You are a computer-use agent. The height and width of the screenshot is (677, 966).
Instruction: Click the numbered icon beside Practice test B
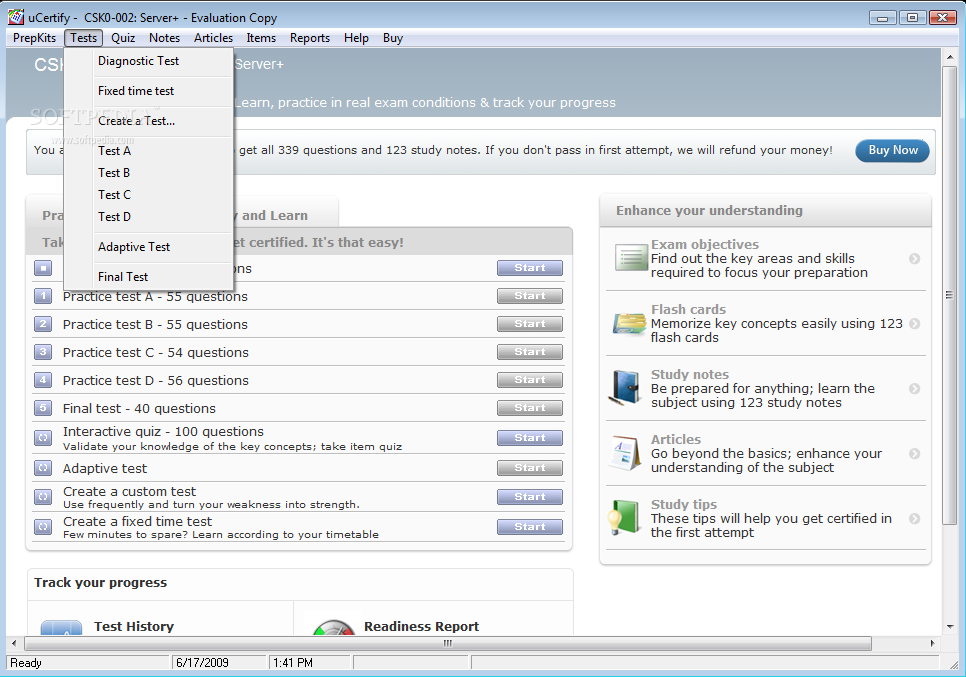pos(43,324)
